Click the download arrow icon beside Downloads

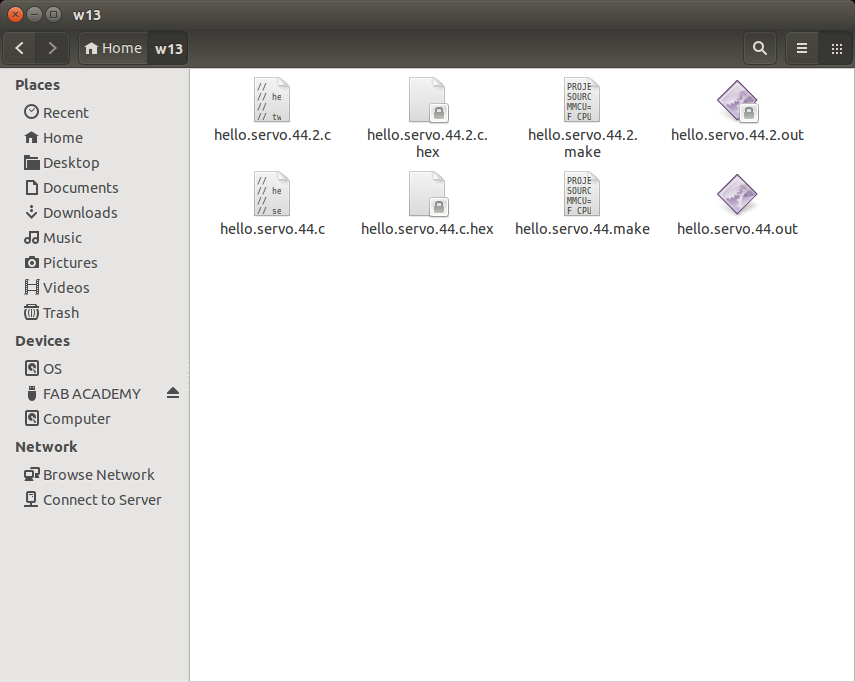pyautogui.click(x=32, y=212)
